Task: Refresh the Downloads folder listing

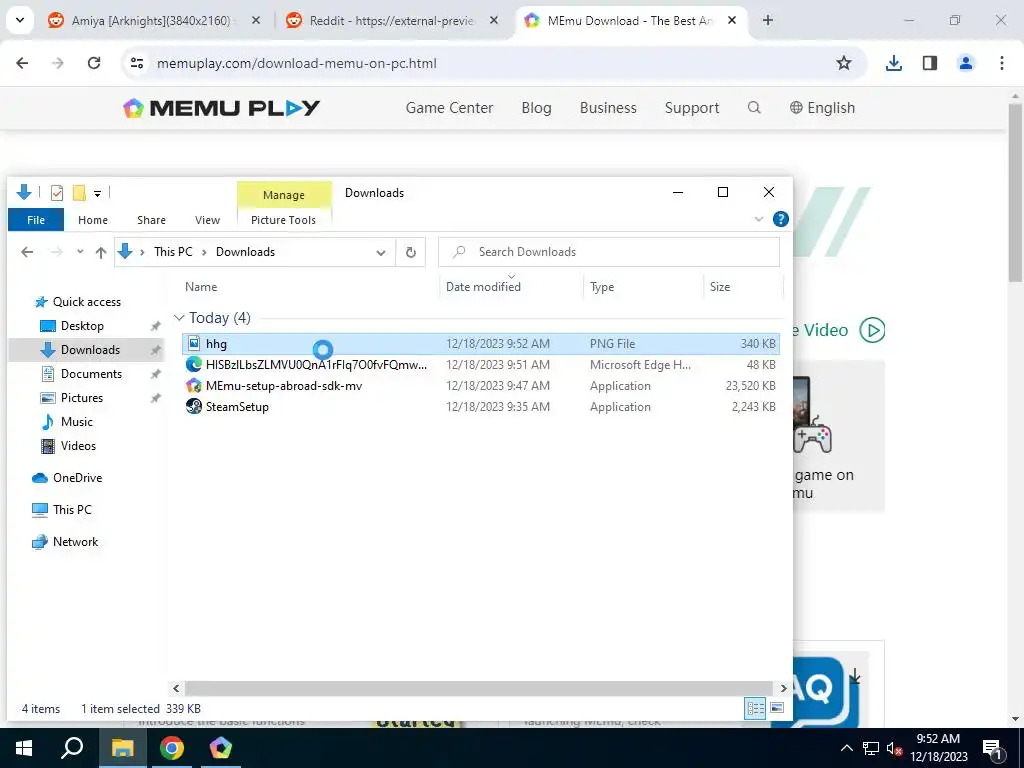Action: point(411,252)
